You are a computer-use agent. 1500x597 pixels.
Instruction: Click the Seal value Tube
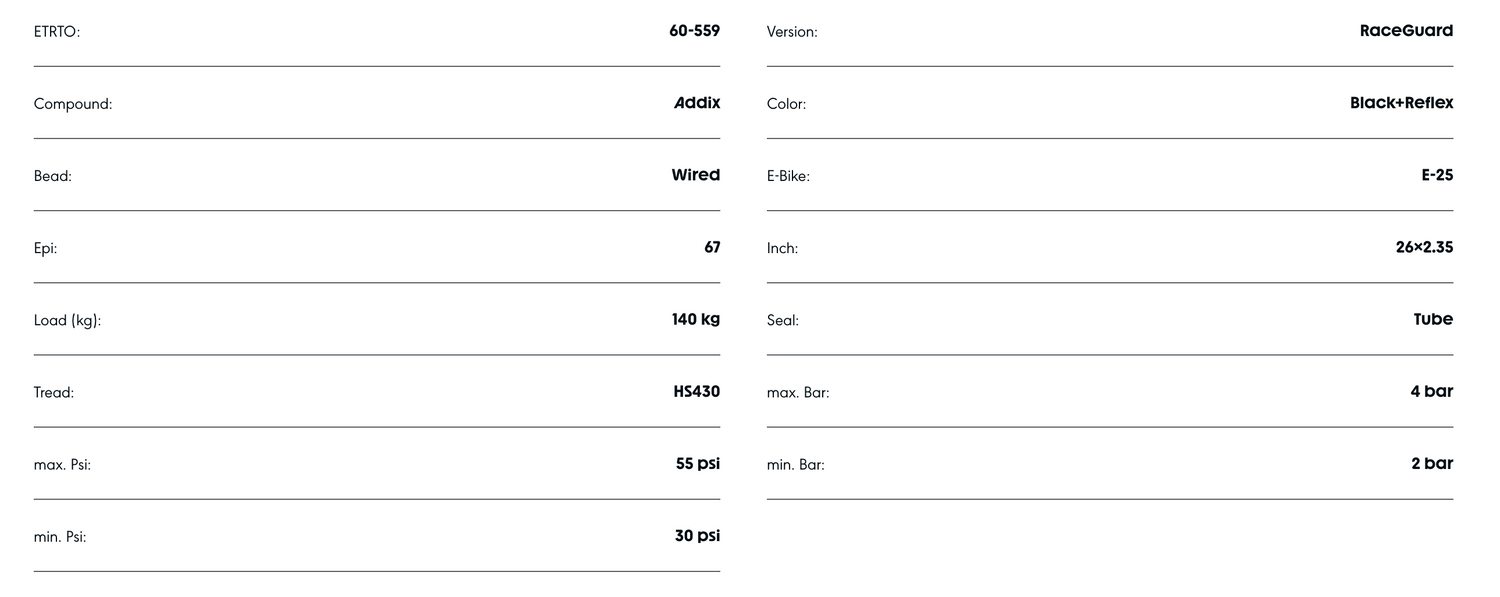point(1433,319)
